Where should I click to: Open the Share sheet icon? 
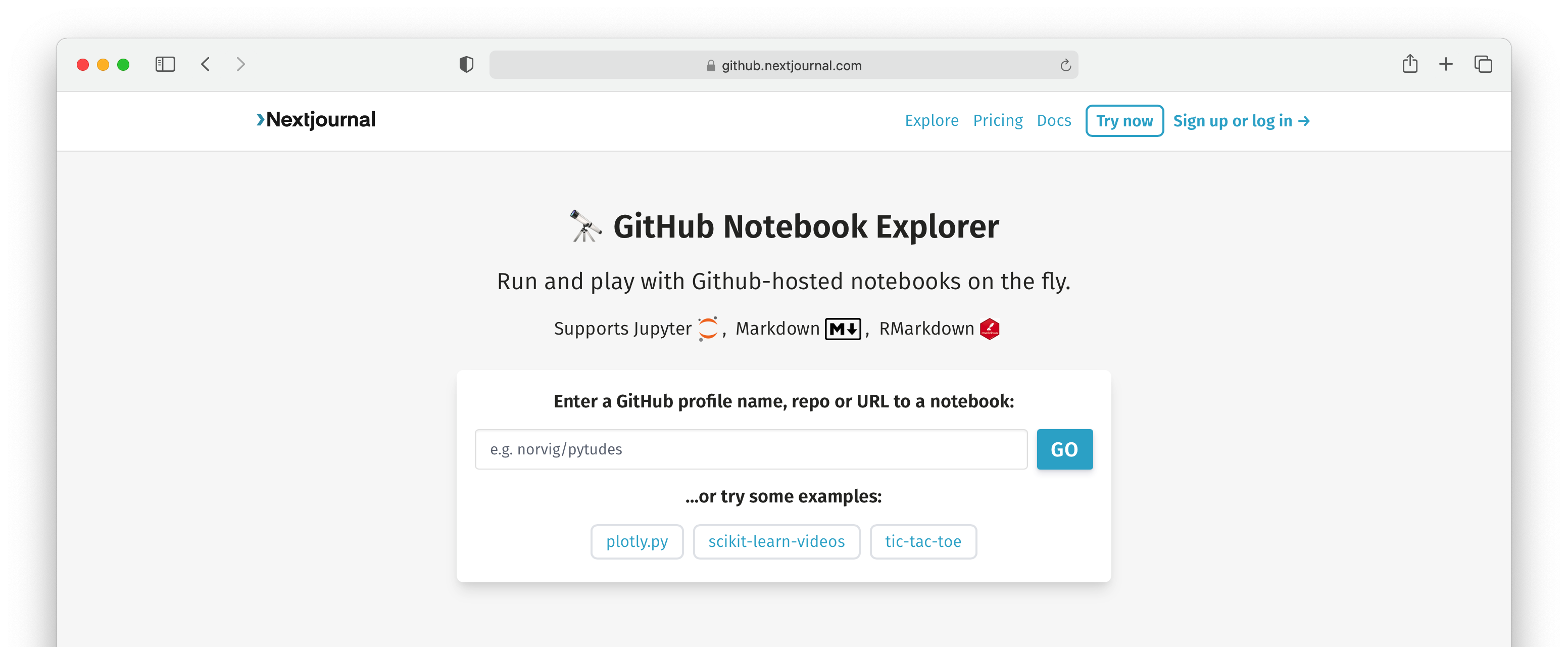click(x=1410, y=64)
